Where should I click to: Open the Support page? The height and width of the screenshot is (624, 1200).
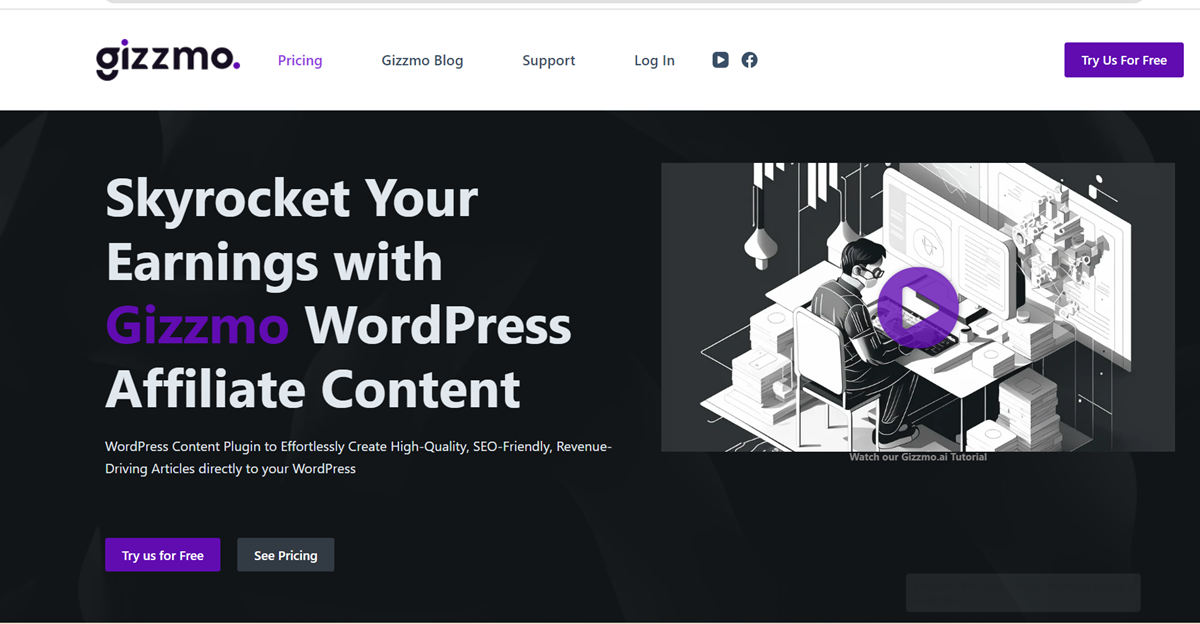(x=549, y=60)
